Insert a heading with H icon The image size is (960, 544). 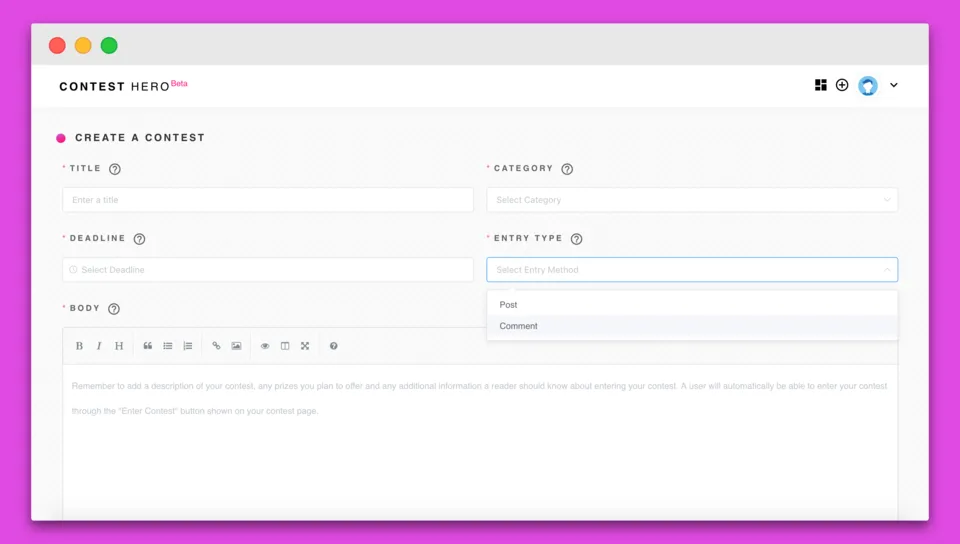119,346
